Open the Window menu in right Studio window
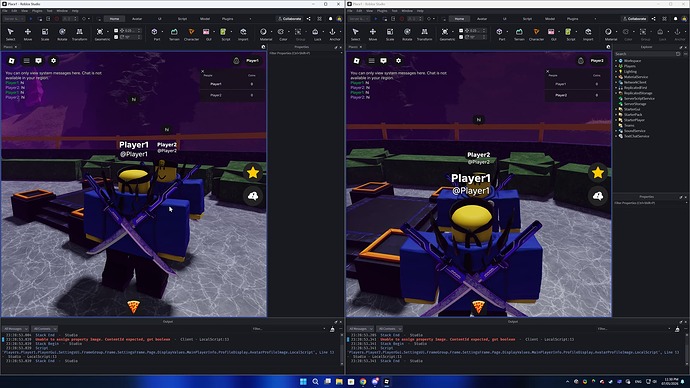The image size is (690, 388). click(407, 11)
